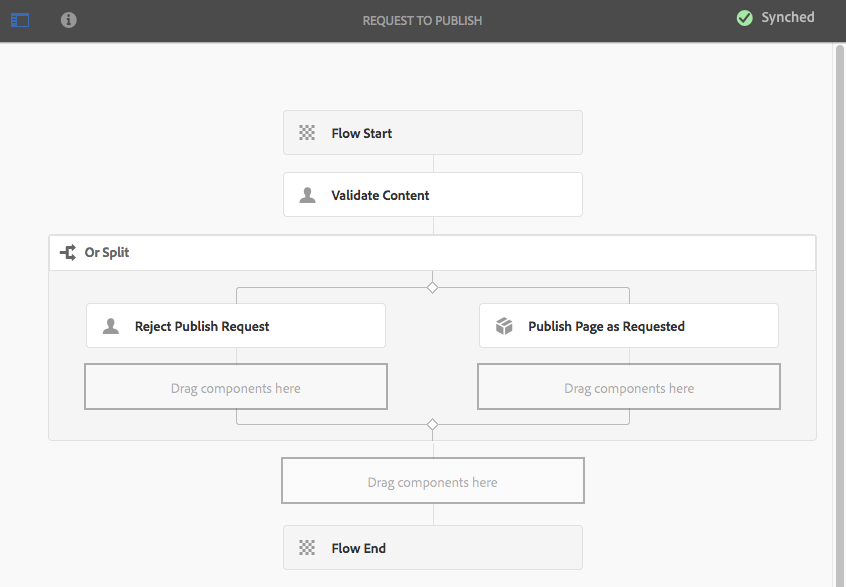846x587 pixels.
Task: Open the page information icon
Action: click(x=68, y=20)
